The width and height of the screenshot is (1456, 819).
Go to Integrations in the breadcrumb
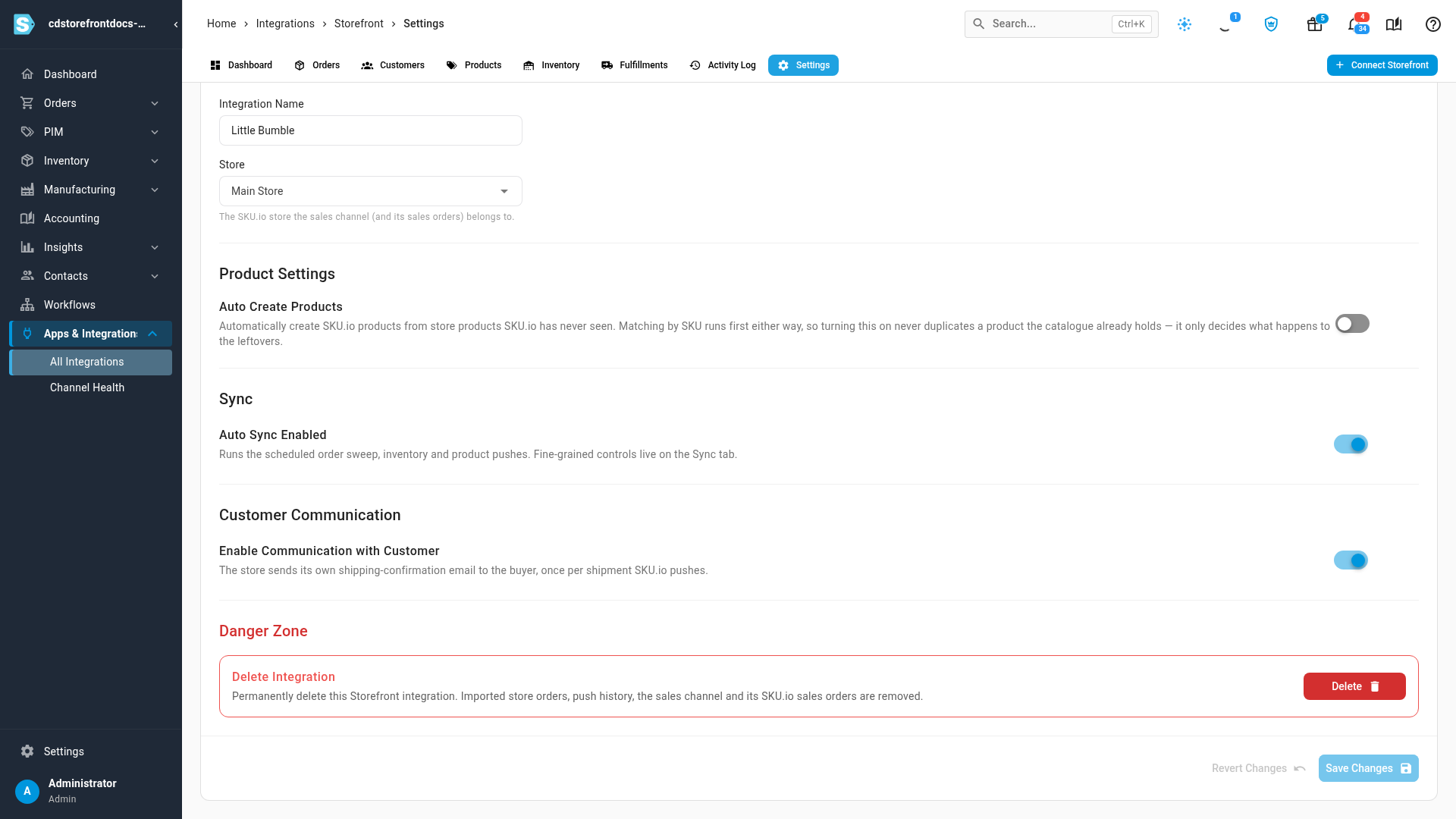[285, 24]
